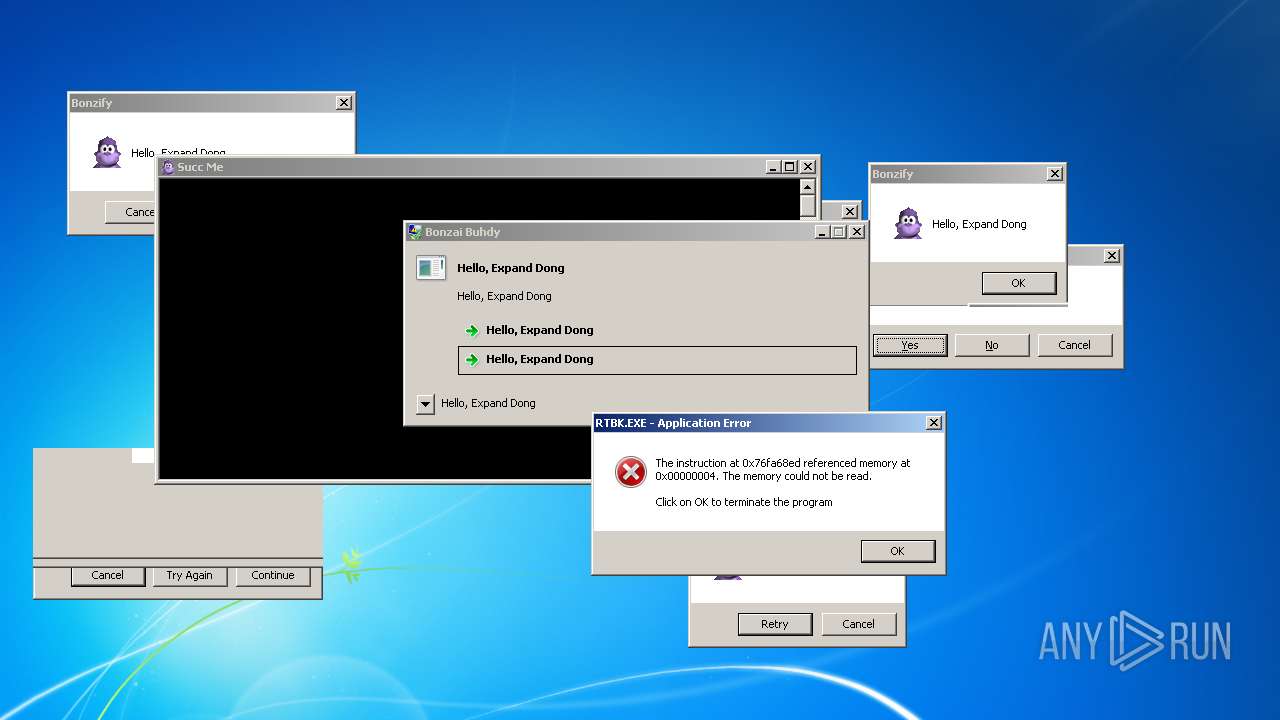
Task: Click scroll up arrow in Succ Me window
Action: point(808,186)
